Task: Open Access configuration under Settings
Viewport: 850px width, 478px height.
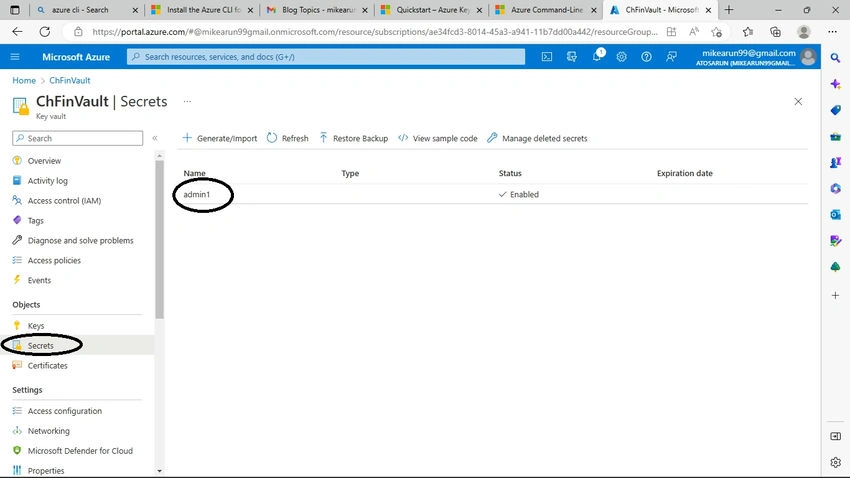Action: (65, 411)
